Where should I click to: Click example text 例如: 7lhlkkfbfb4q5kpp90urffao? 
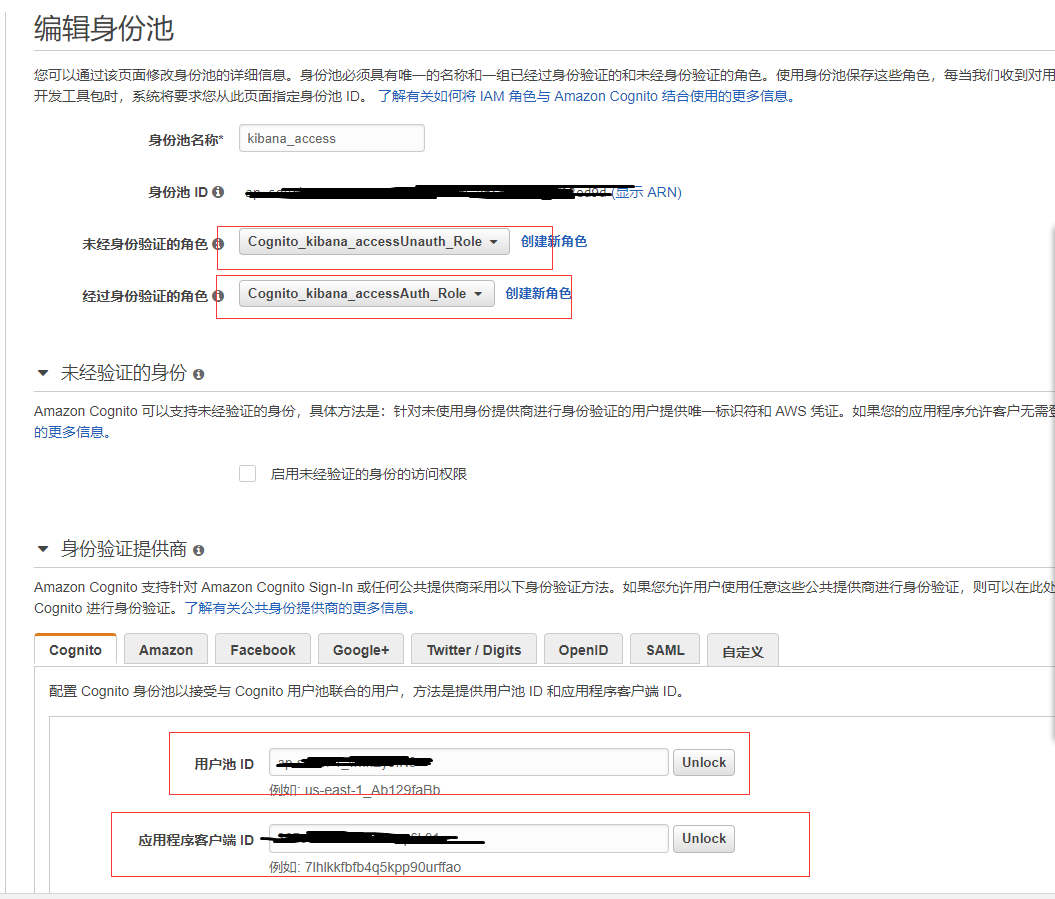(x=365, y=867)
